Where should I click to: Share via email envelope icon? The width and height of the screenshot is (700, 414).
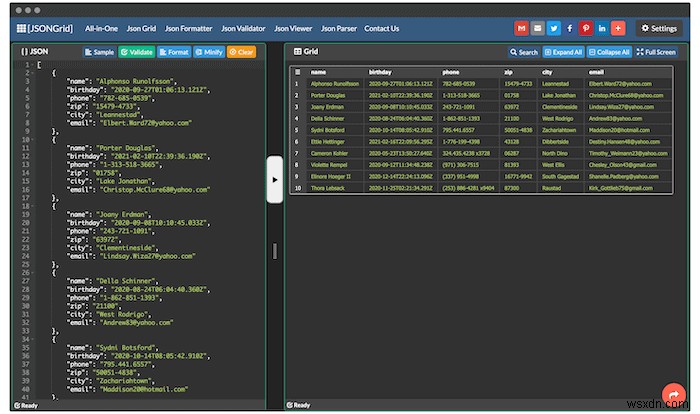[538, 28]
